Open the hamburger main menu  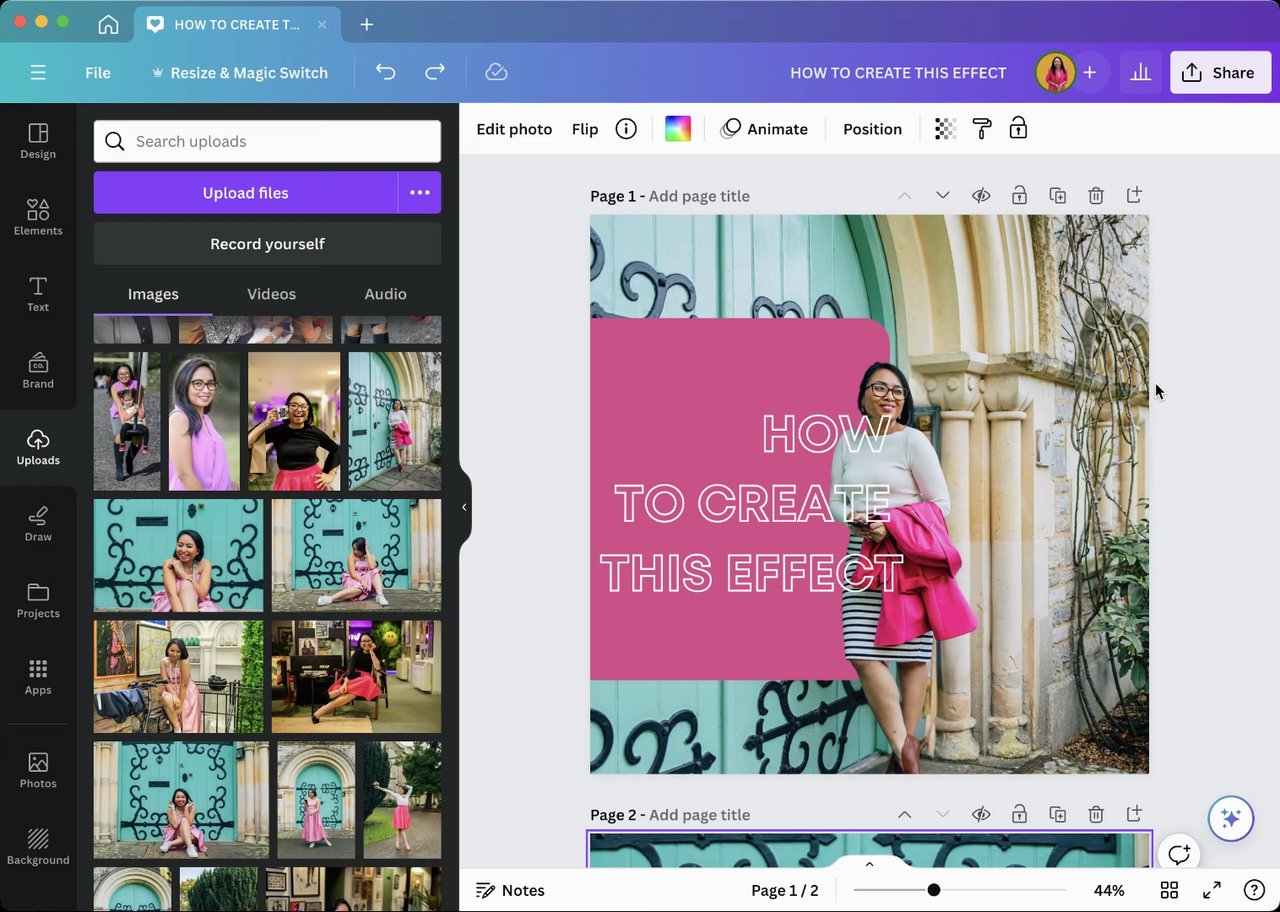pyautogui.click(x=38, y=73)
